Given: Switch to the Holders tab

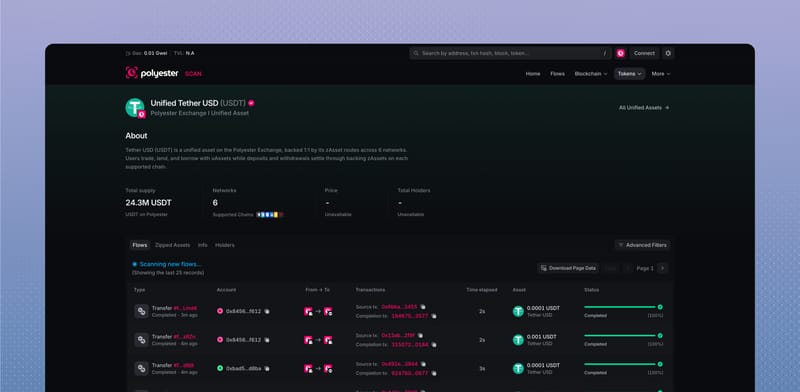Looking at the screenshot, I should click(x=224, y=245).
